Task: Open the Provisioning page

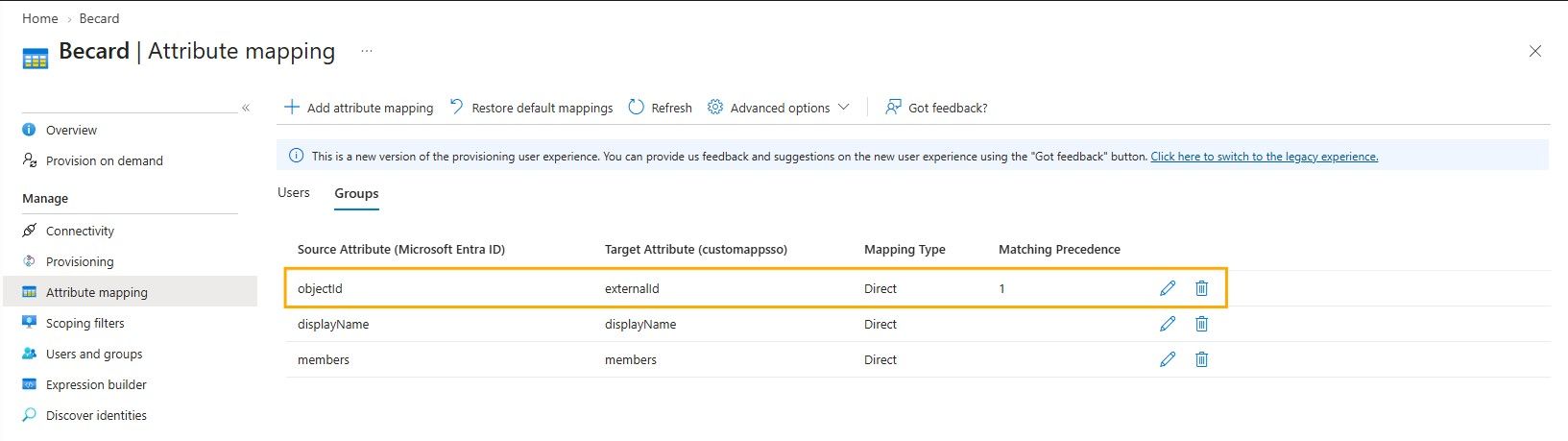Action: point(80,261)
